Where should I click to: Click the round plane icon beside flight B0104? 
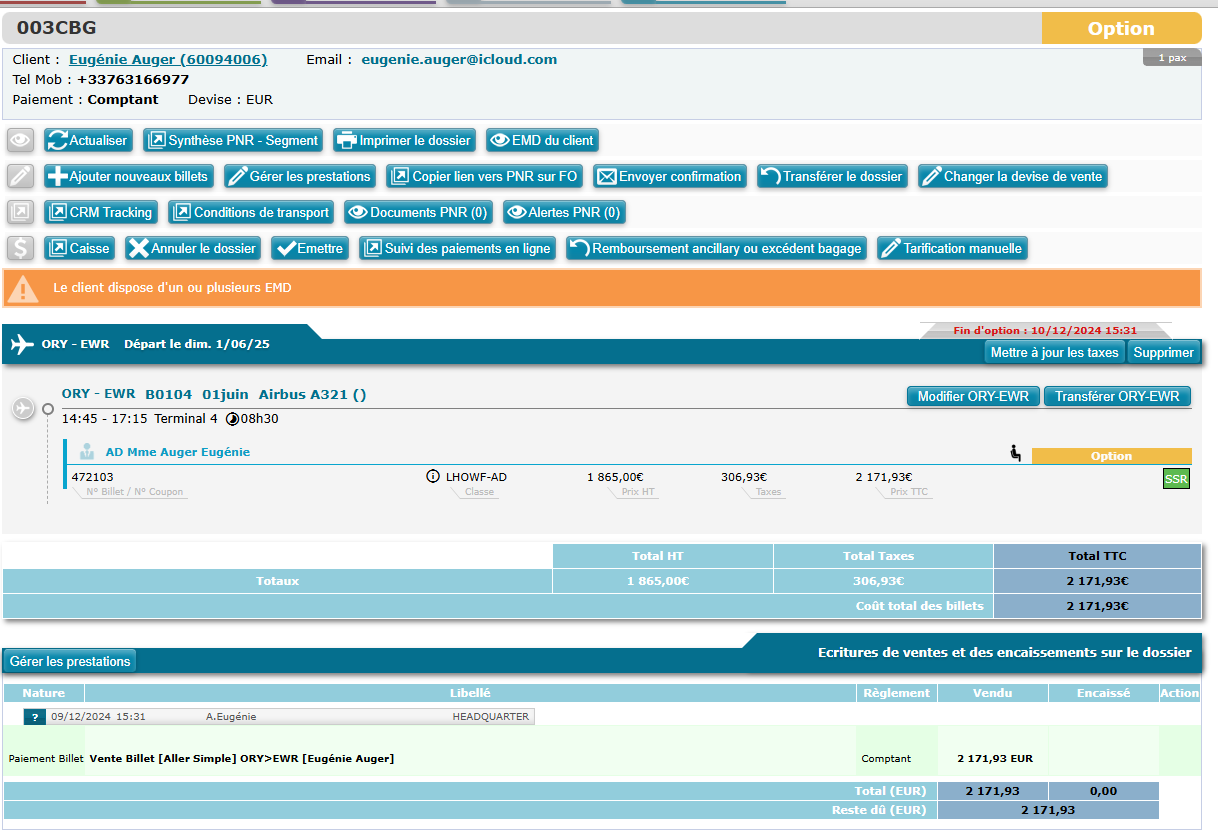22,408
